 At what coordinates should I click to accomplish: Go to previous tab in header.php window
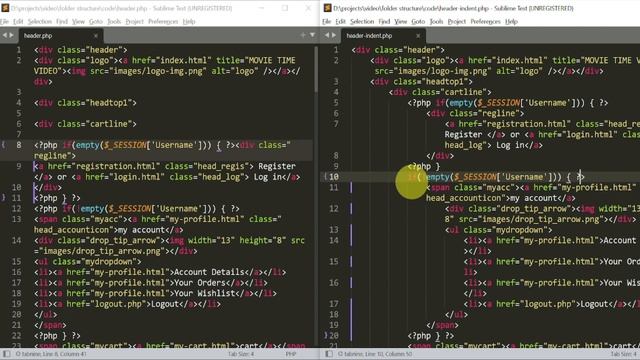(x=4, y=36)
